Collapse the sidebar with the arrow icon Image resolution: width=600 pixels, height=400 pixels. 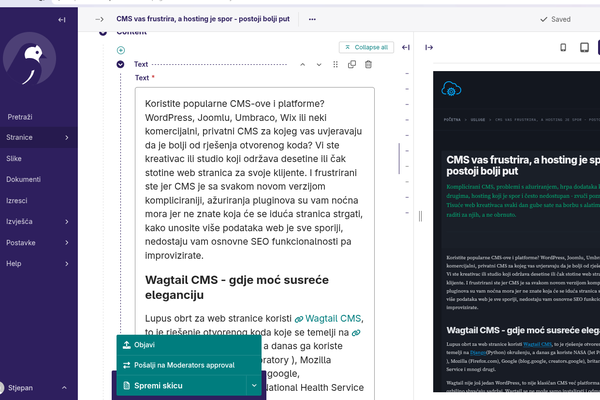(62, 20)
